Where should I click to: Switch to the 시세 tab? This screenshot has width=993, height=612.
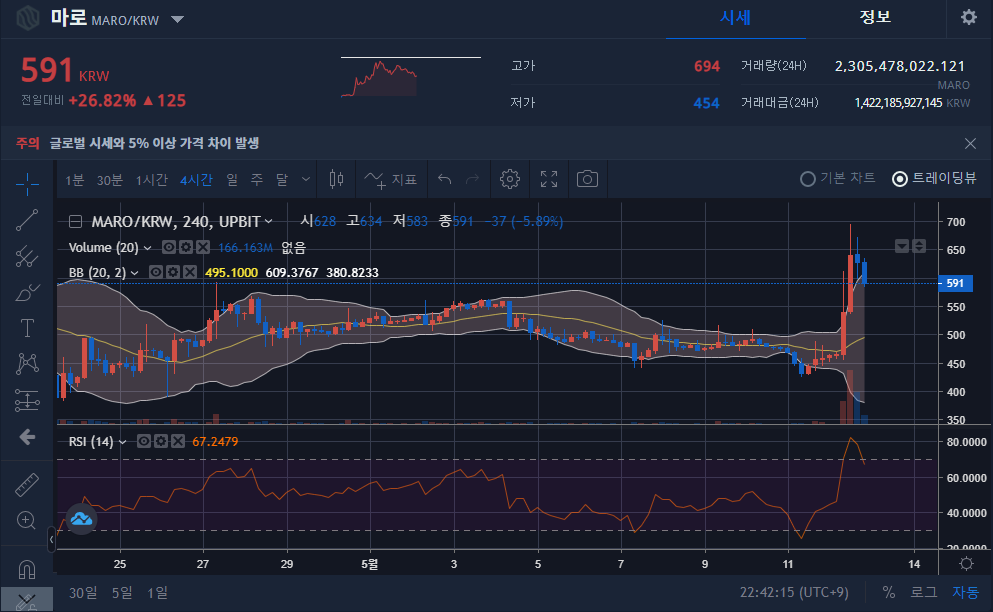pos(735,18)
